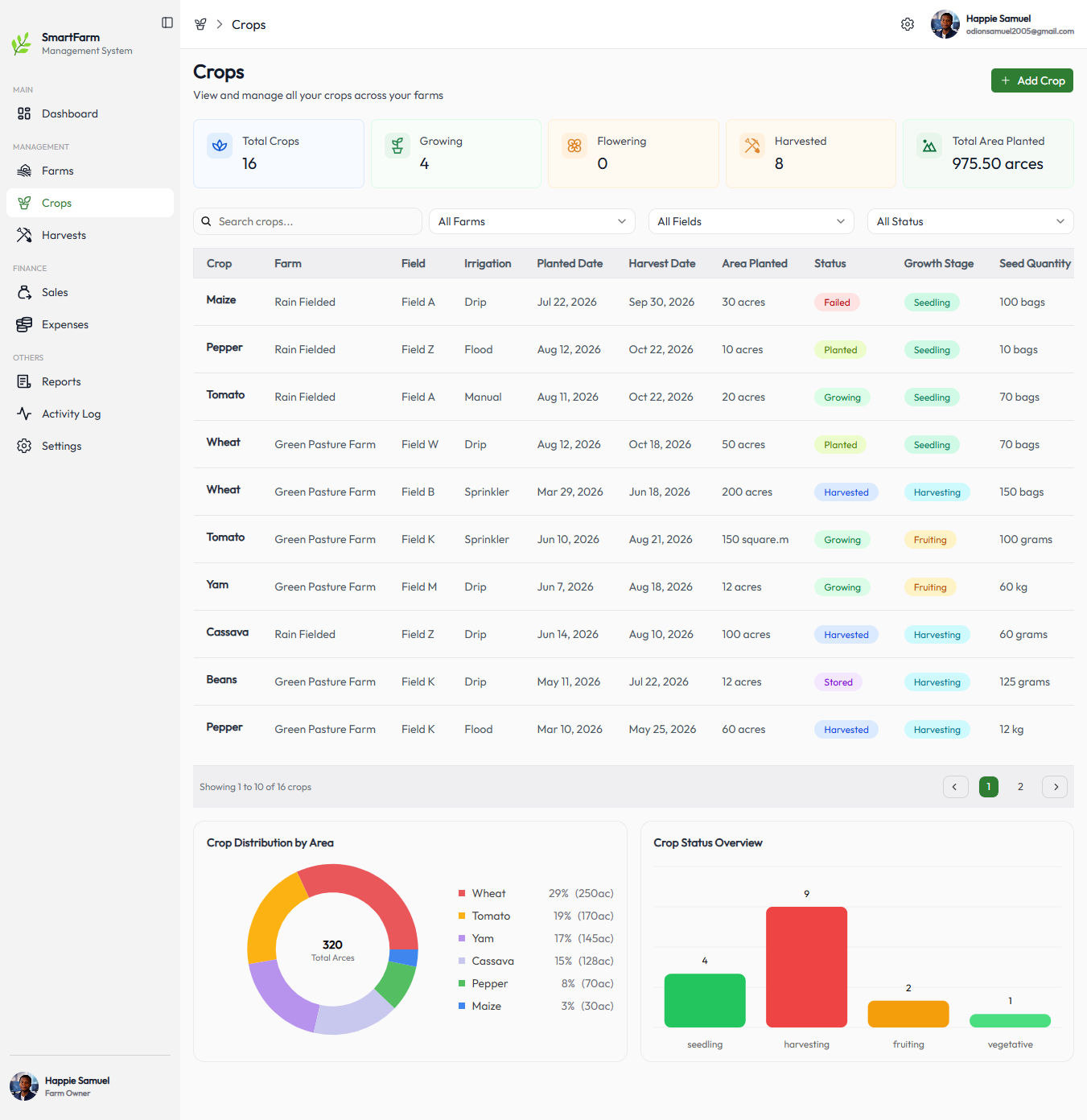
Task: Click the Stored status badge for Beans
Action: [838, 682]
